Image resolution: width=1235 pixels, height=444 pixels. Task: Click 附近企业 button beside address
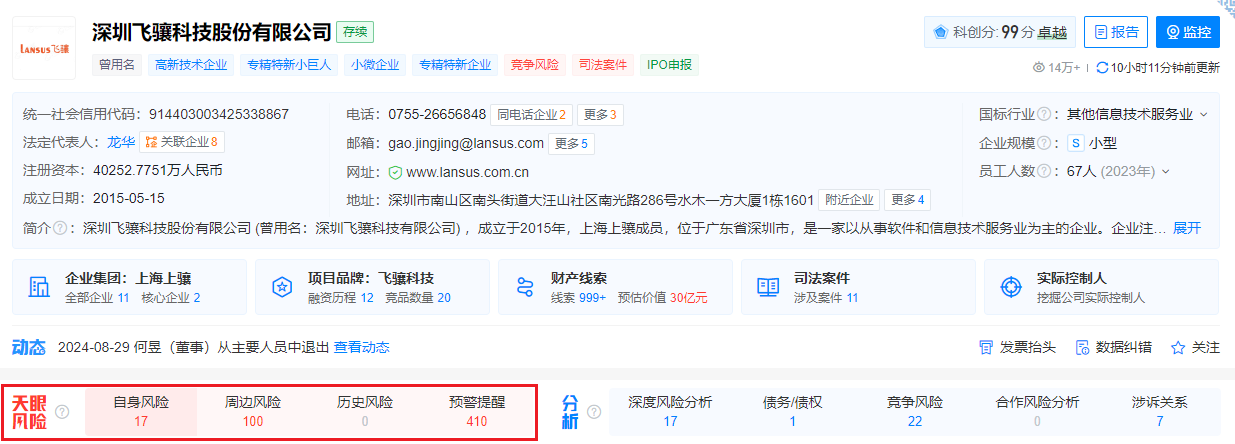coord(850,199)
